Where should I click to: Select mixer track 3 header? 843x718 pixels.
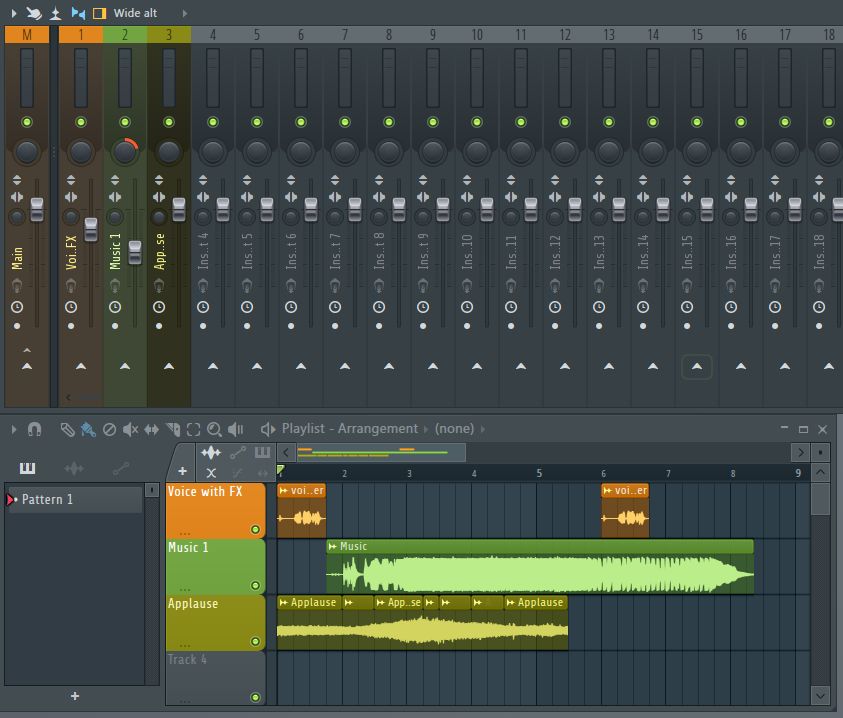[x=169, y=35]
